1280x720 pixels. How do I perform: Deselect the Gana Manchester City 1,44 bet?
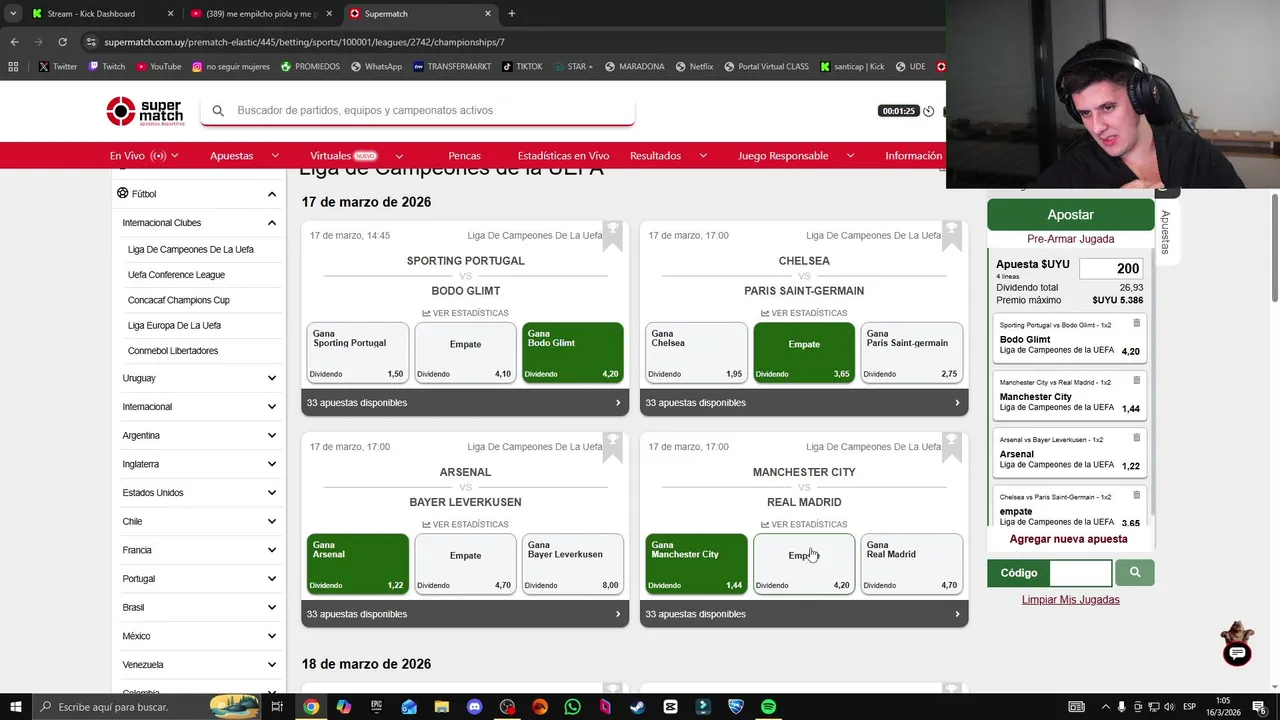click(696, 563)
